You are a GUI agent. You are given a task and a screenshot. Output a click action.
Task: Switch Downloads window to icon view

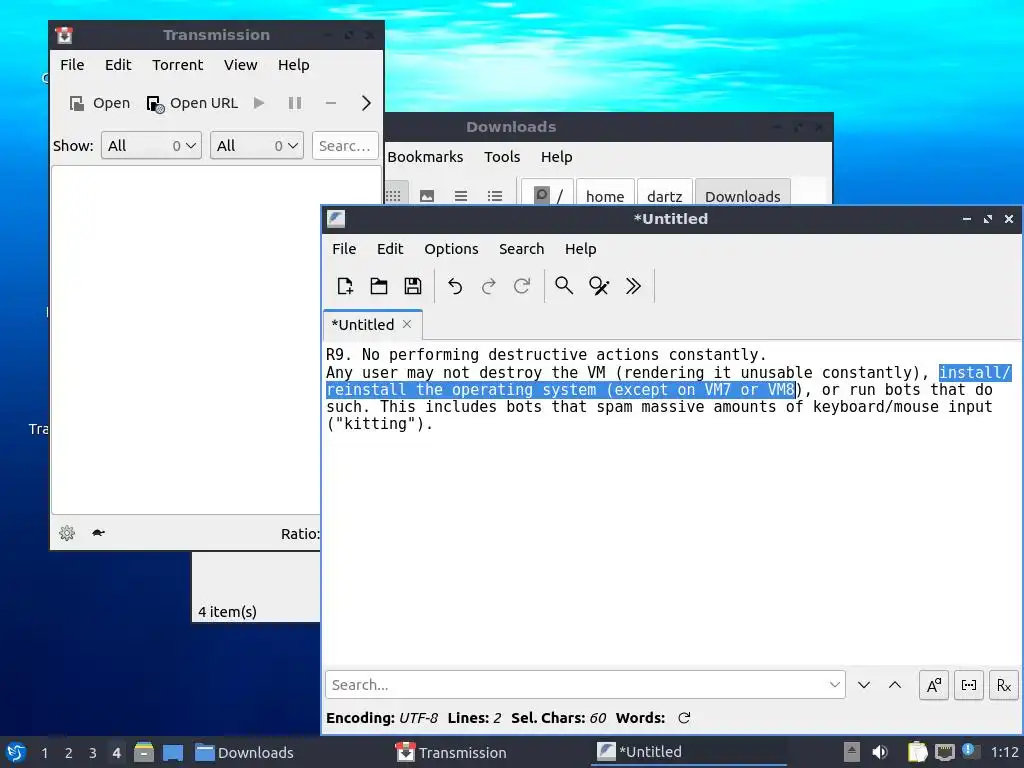coord(393,196)
